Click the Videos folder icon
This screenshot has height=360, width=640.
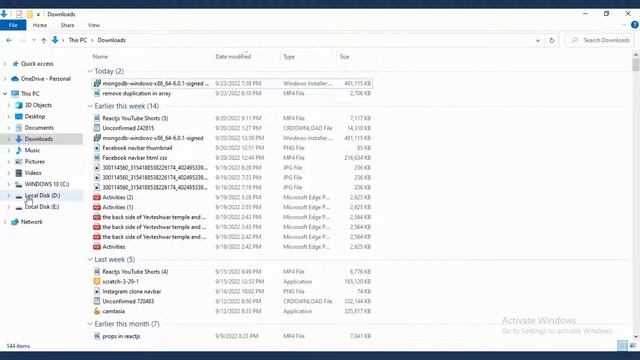19,173
